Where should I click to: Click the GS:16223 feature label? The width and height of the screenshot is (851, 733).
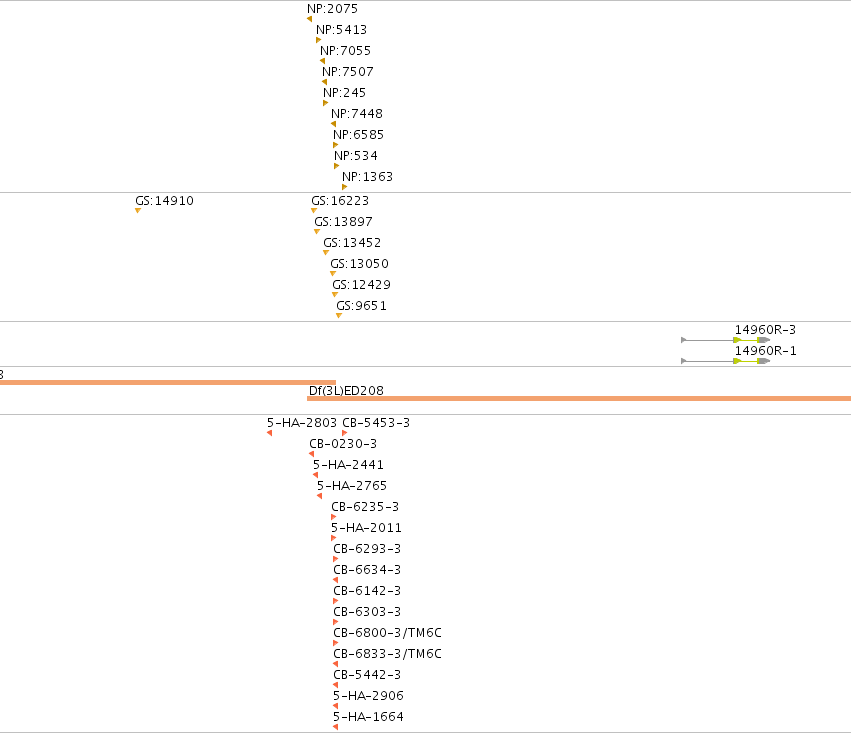[x=340, y=201]
